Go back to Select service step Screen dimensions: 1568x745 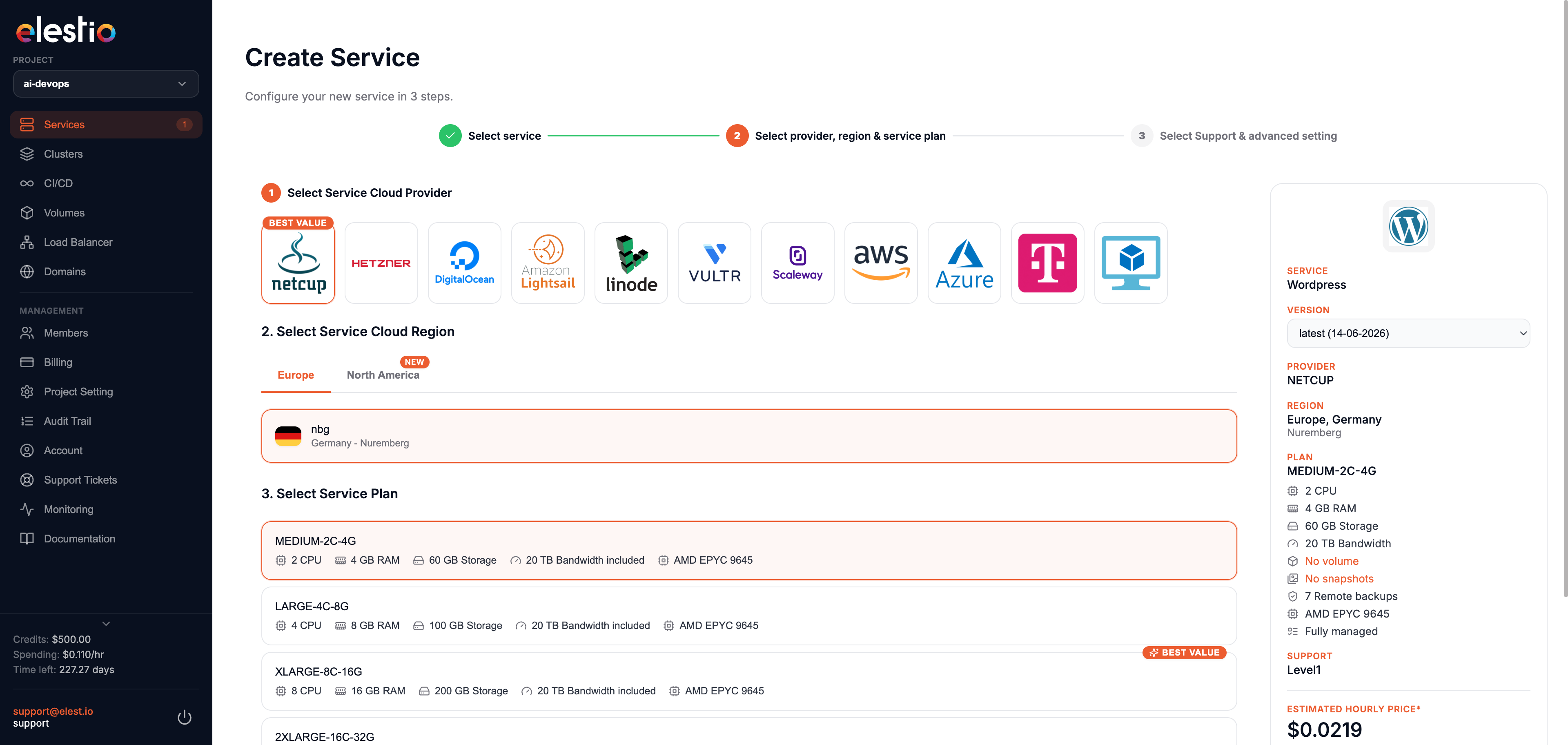pos(490,136)
